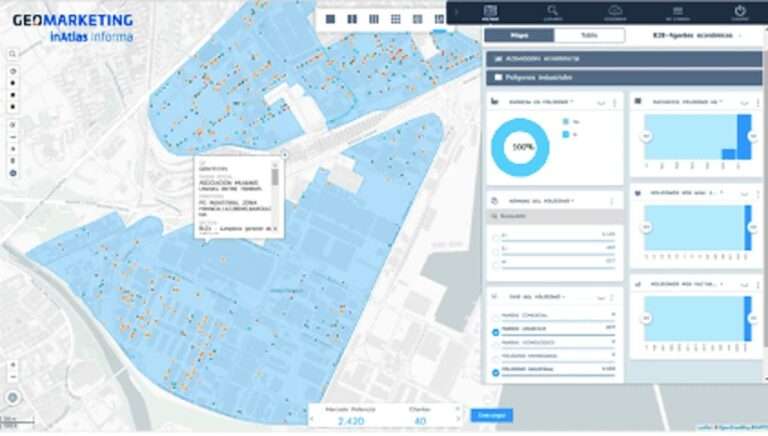The image size is (768, 436).
Task: Switch to the Mapa tab
Action: (520, 35)
